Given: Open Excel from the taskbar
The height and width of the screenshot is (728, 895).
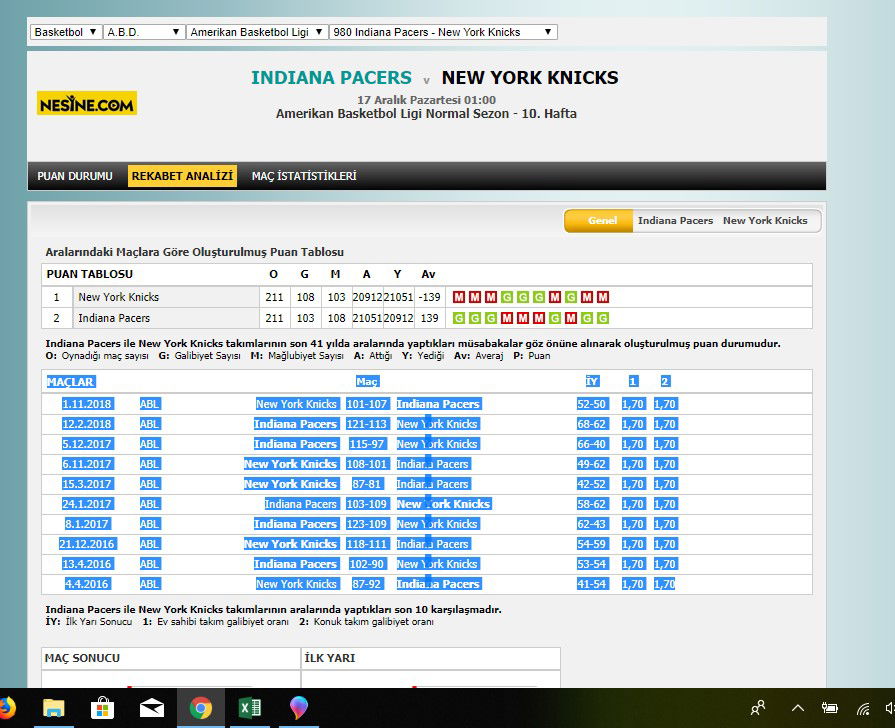Looking at the screenshot, I should pyautogui.click(x=249, y=709).
